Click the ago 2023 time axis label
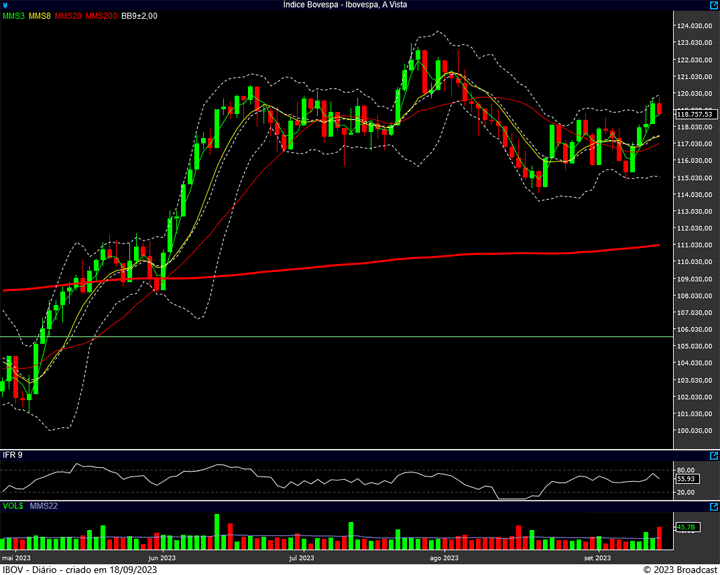 point(442,557)
